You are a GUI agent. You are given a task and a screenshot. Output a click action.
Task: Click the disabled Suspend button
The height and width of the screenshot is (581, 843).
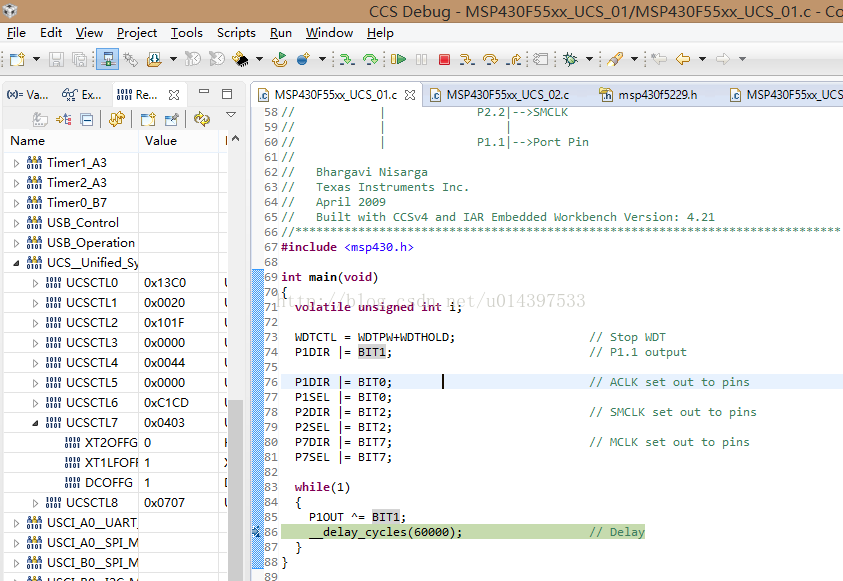pyautogui.click(x=422, y=60)
